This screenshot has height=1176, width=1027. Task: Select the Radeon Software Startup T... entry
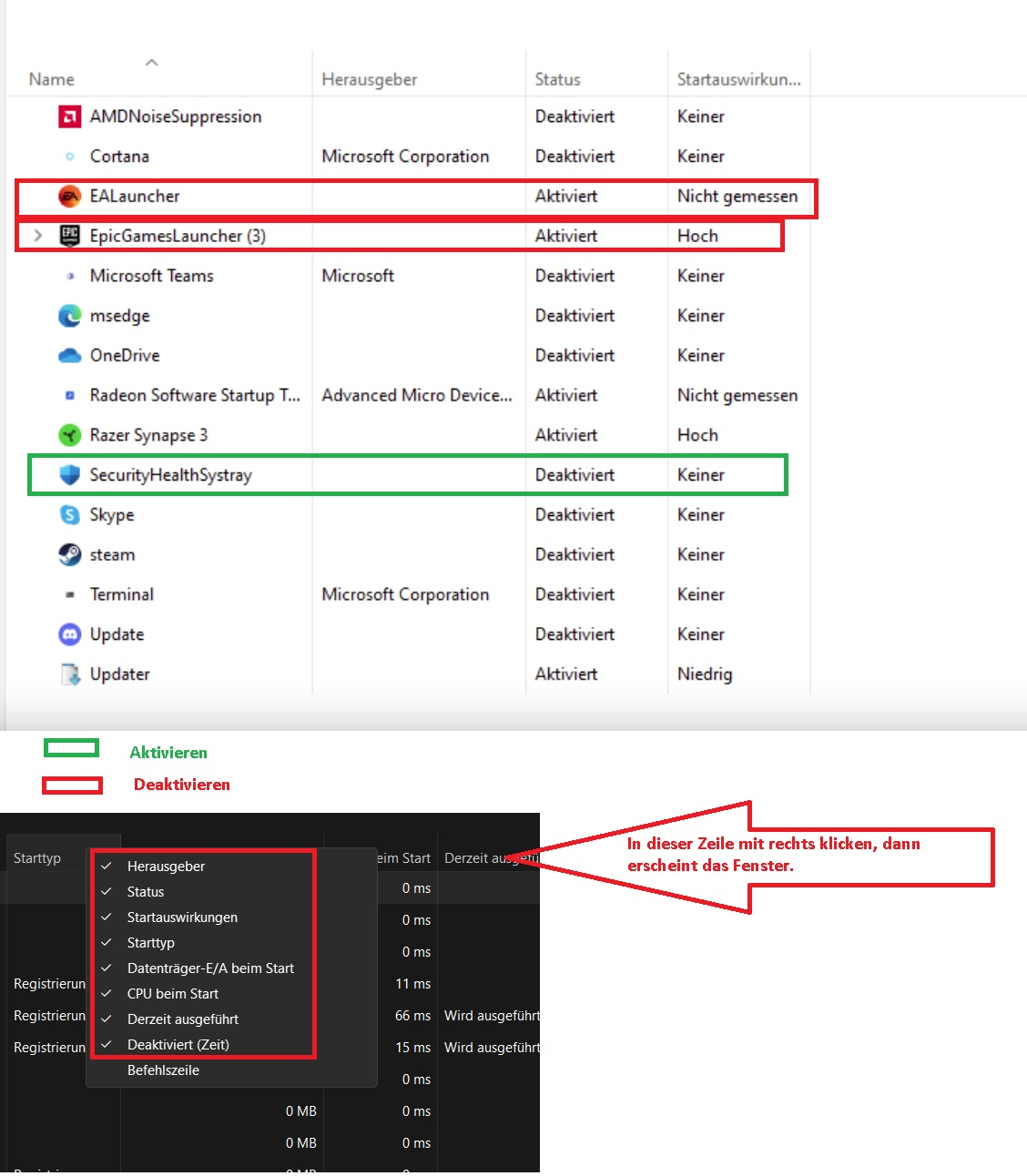click(195, 395)
